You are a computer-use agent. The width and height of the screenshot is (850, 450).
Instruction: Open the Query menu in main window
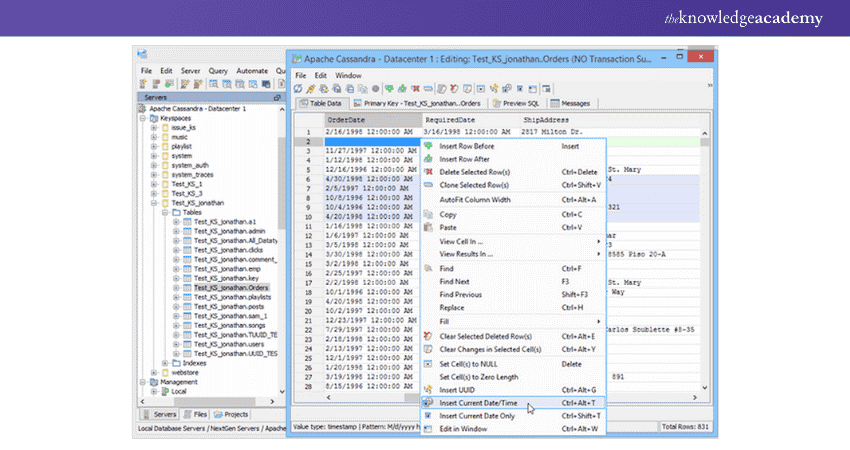(x=218, y=71)
